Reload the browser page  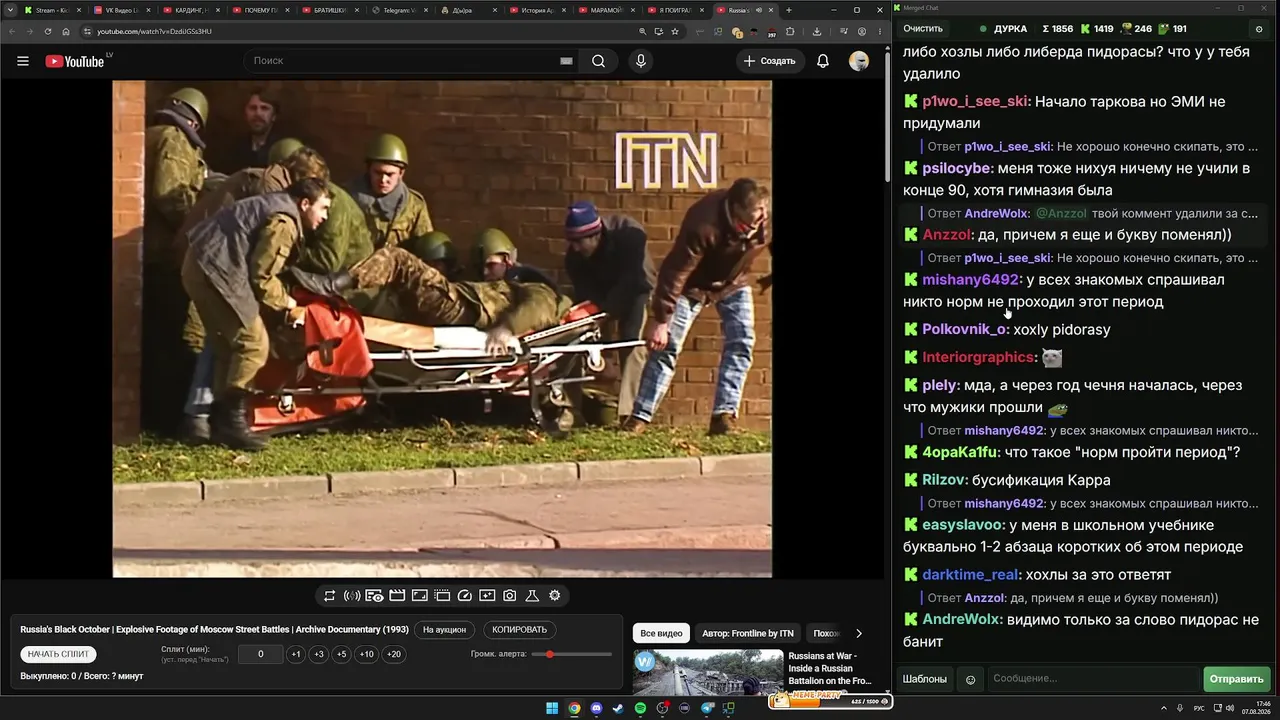tap(47, 31)
